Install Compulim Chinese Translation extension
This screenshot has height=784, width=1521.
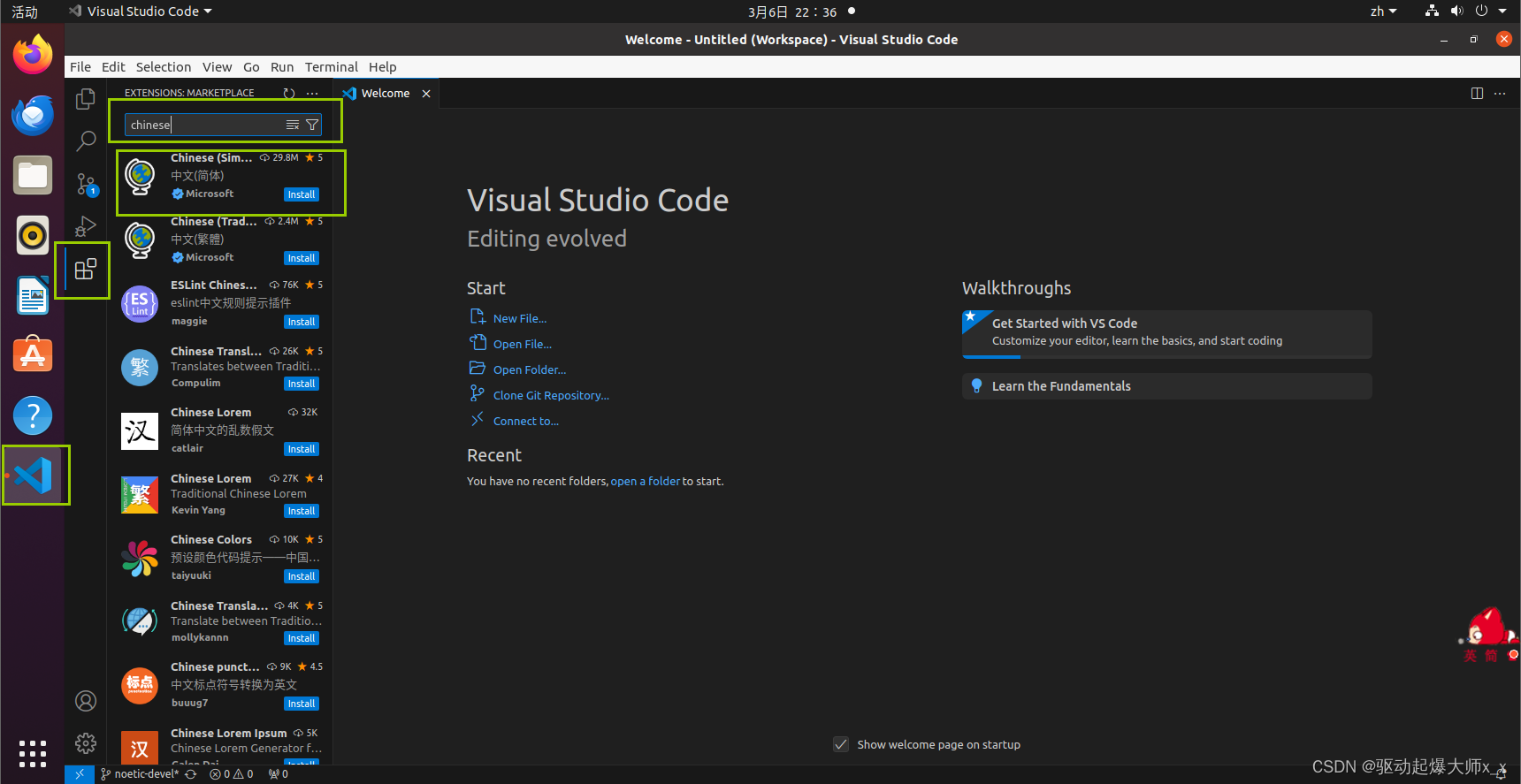click(302, 384)
